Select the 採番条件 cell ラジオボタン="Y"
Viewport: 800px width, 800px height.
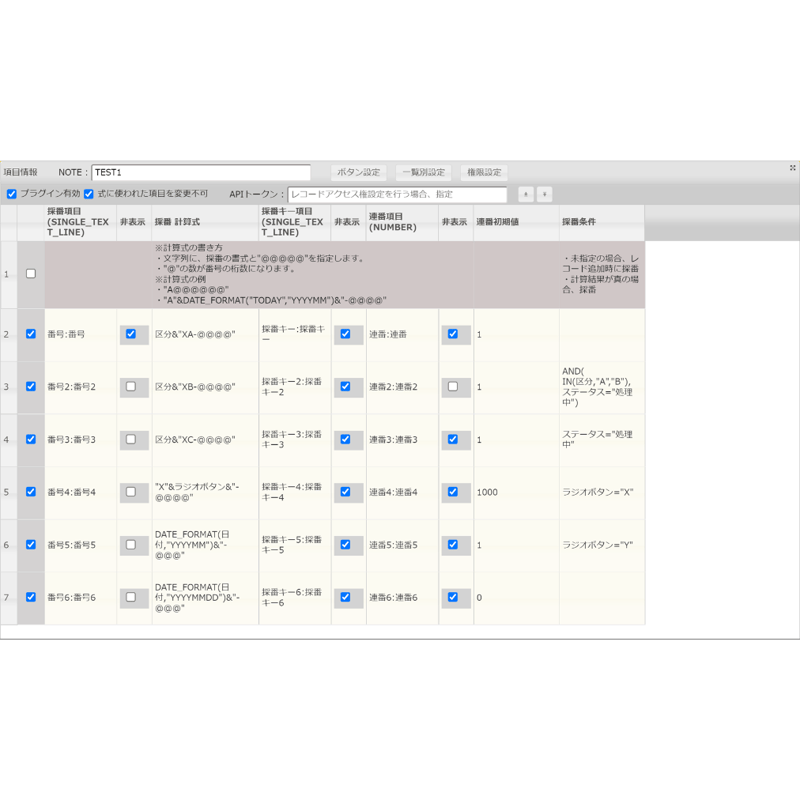click(x=602, y=545)
